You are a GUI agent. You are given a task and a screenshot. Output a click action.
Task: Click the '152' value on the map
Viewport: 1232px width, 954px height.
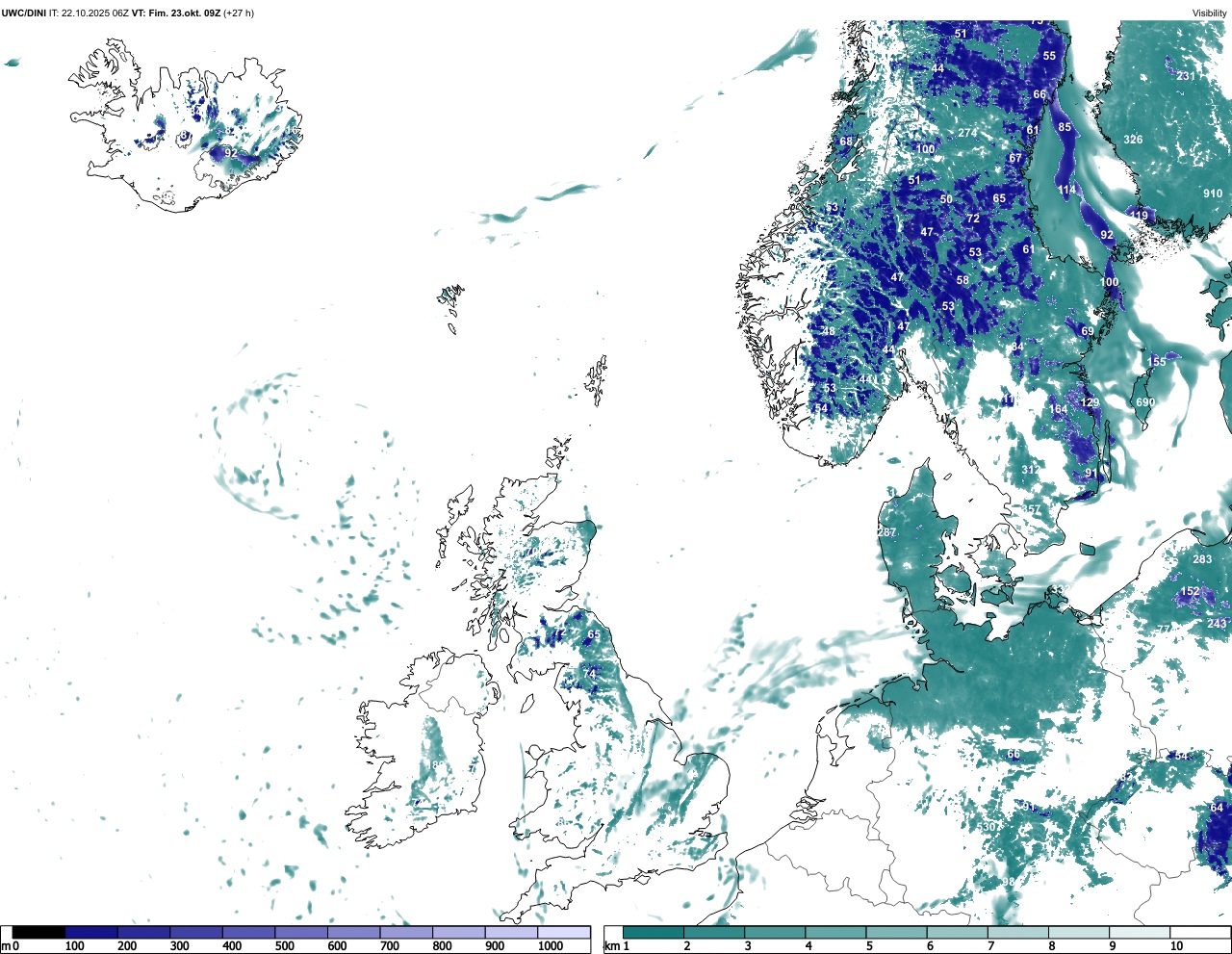[x=1191, y=592]
